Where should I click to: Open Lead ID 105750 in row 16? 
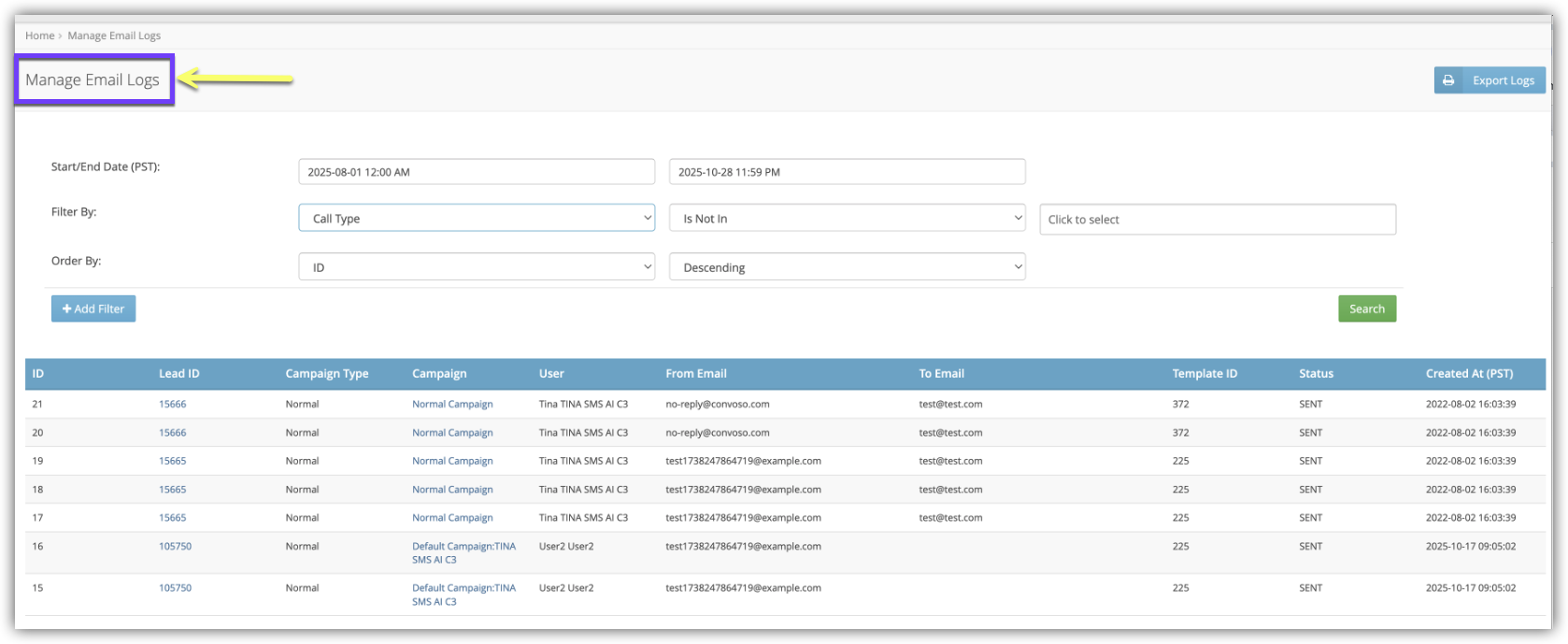pyautogui.click(x=175, y=547)
